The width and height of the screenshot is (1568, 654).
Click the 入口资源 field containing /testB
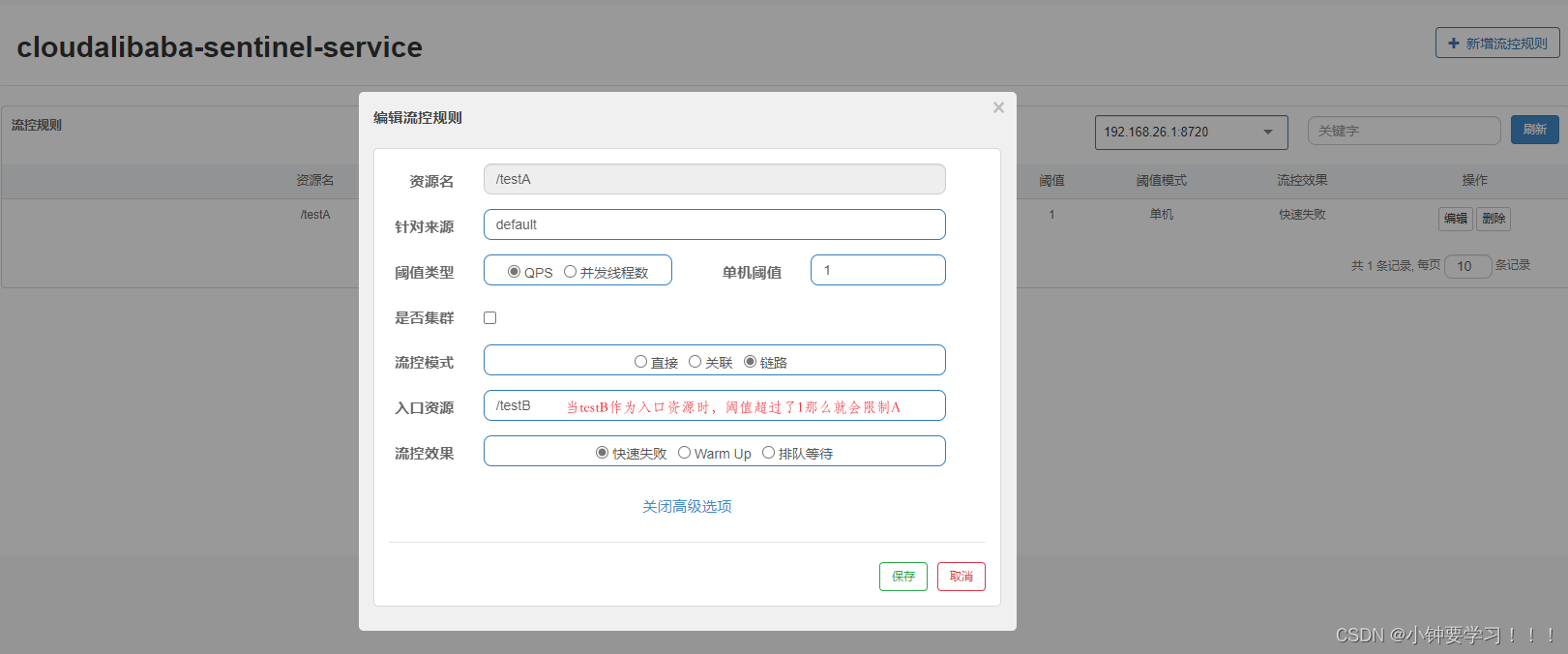pyautogui.click(x=715, y=405)
